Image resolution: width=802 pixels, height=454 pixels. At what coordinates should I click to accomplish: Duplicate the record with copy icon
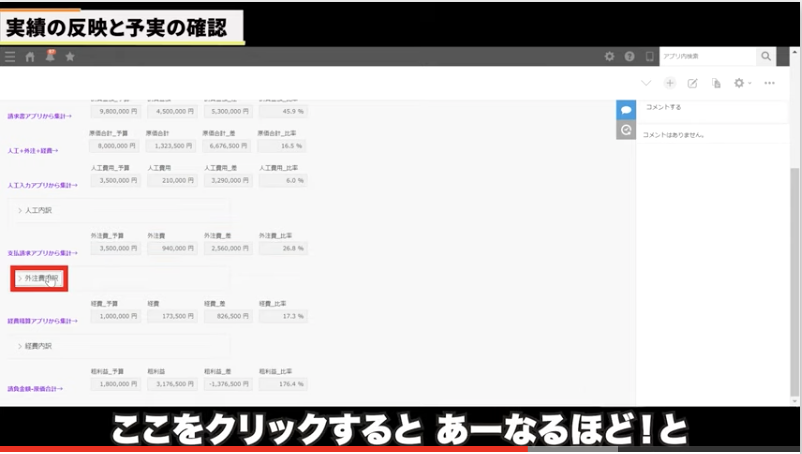[x=716, y=83]
